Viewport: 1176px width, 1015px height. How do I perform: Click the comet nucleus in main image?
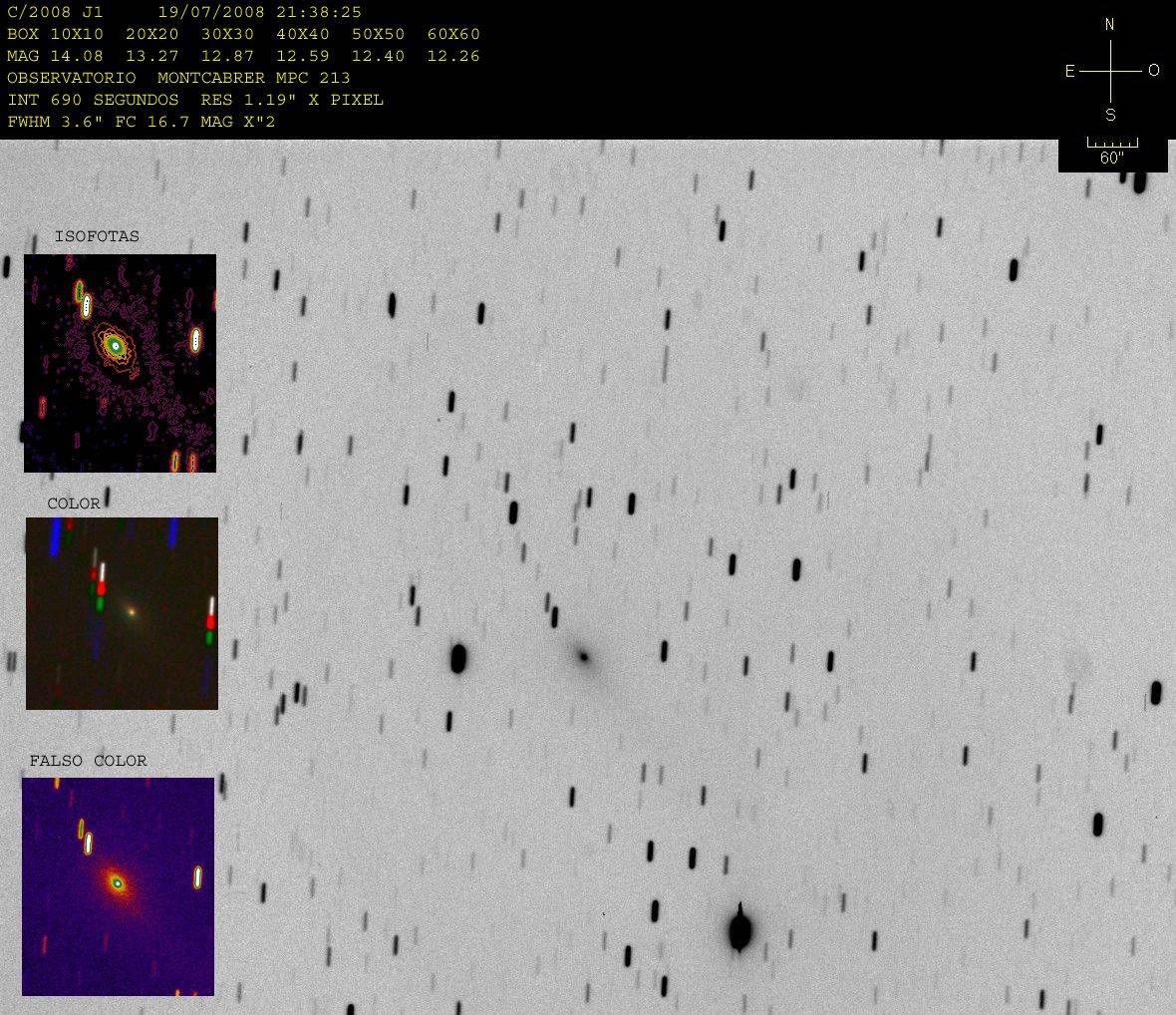point(583,657)
